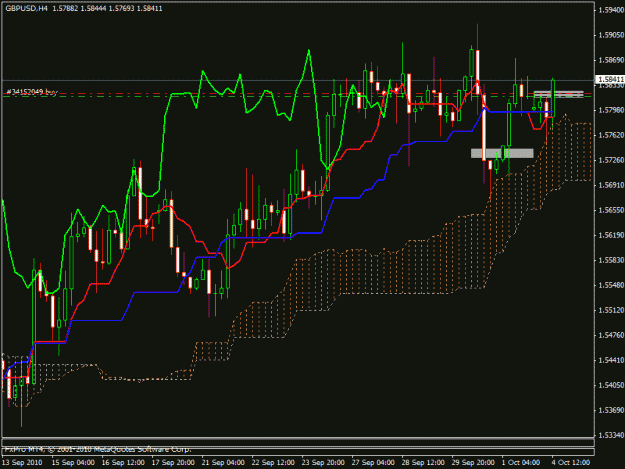Image resolution: width=625 pixels, height=469 pixels.
Task: Click the 1.54760 price axis label
Action: coord(611,335)
